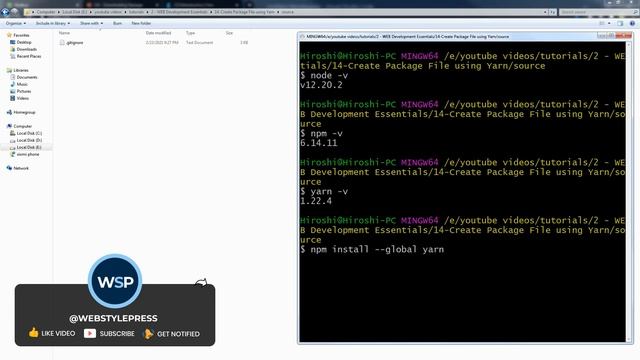Screen dimensions: 640x360
Task: Click the MINGW64 terminal title bar icon
Action: pyautogui.click(x=302, y=36)
